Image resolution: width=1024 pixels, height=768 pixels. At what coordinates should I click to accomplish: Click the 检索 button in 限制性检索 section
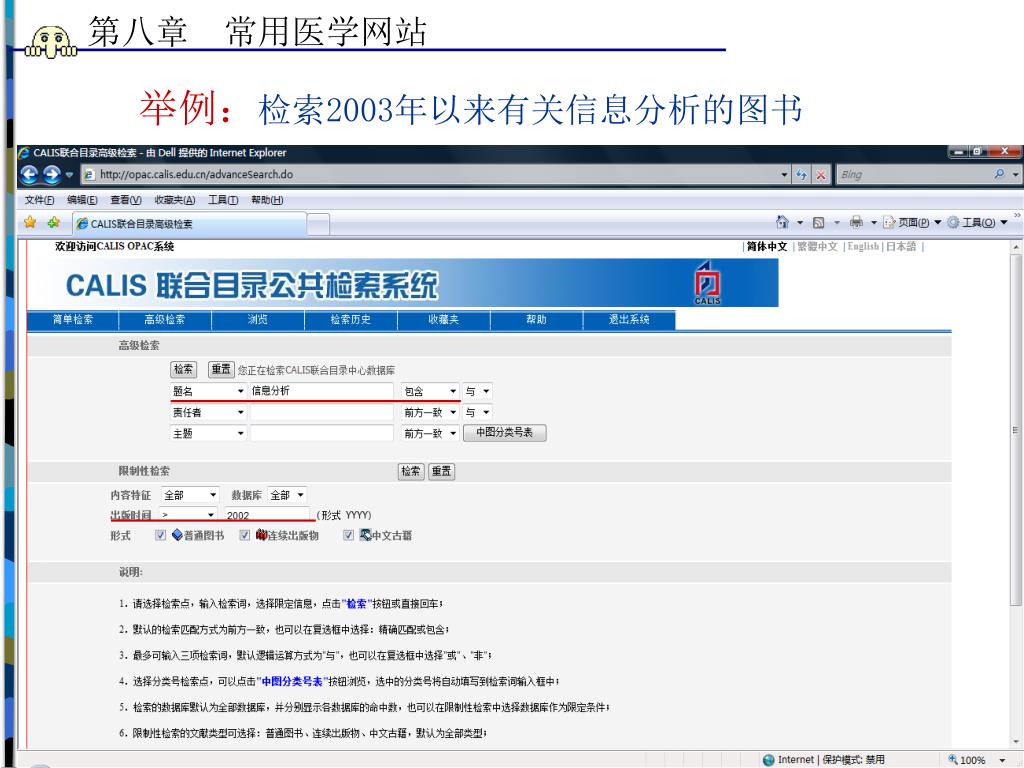tap(411, 471)
